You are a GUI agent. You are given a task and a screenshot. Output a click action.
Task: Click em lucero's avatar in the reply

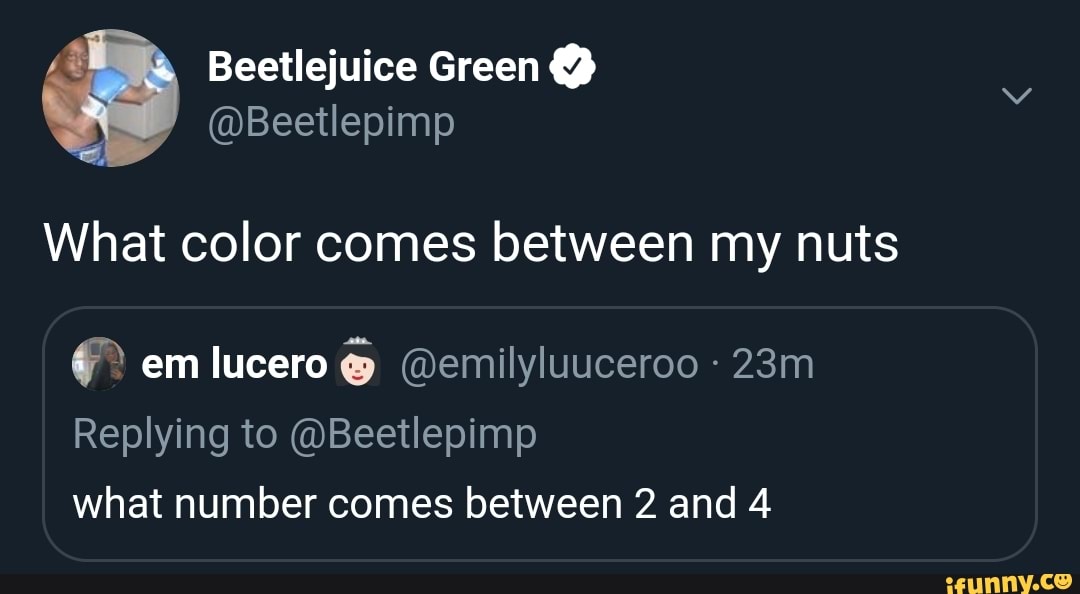click(x=97, y=364)
